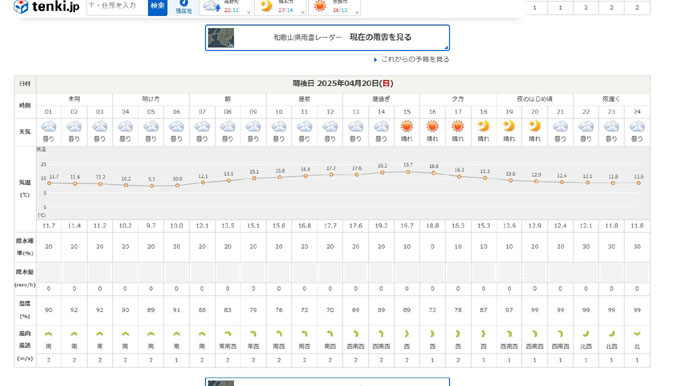The width and height of the screenshot is (700, 386).
Task: Click the wind arrow for hour 15 西
Action: point(407,334)
